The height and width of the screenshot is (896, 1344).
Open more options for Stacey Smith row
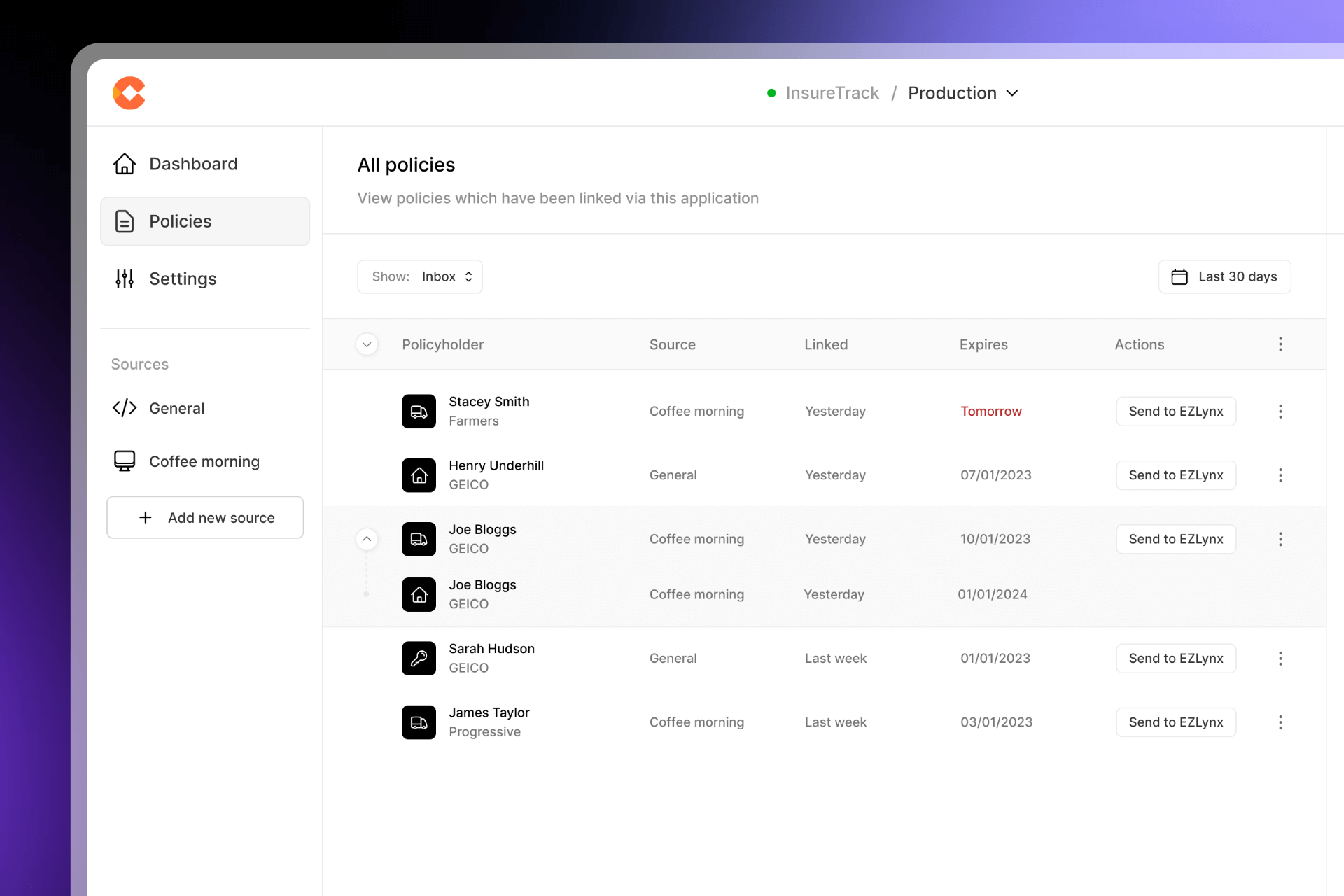(1280, 412)
